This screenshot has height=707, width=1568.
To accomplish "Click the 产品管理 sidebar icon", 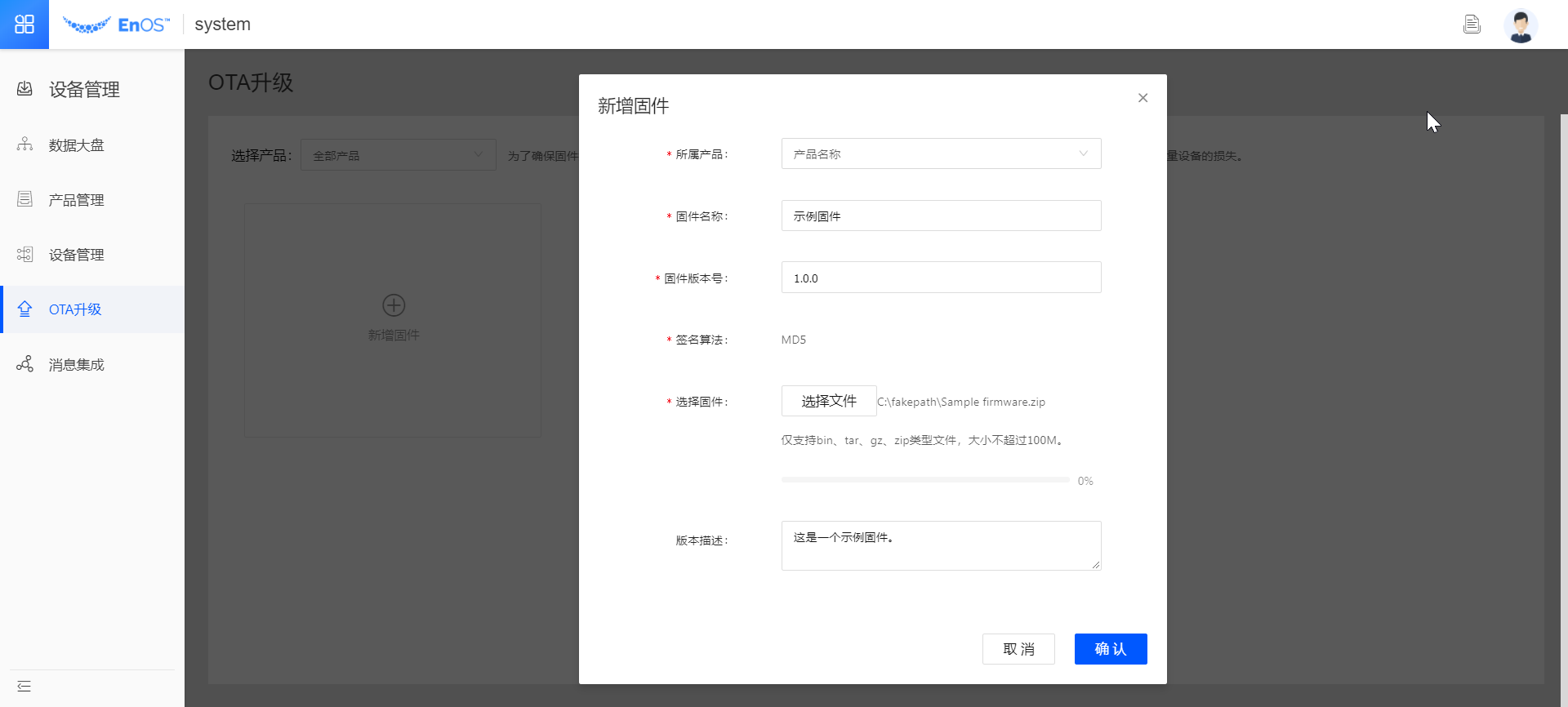I will (x=24, y=199).
